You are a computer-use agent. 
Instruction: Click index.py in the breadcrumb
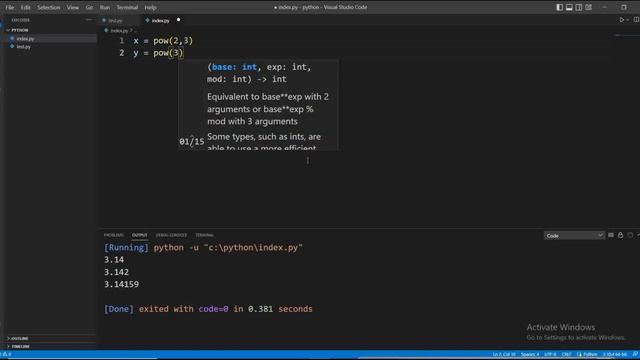click(x=119, y=31)
